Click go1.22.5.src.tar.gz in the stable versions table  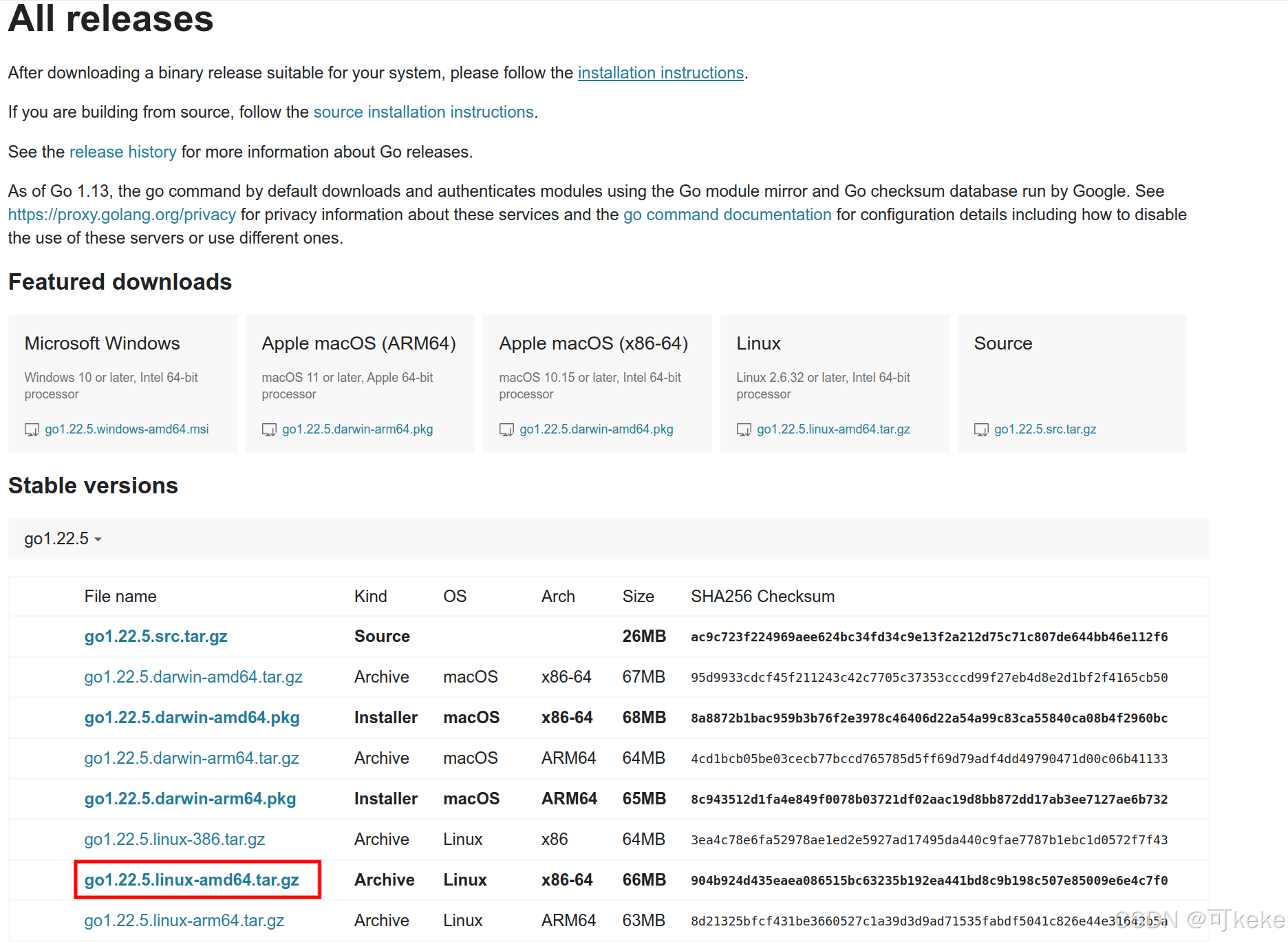[155, 636]
